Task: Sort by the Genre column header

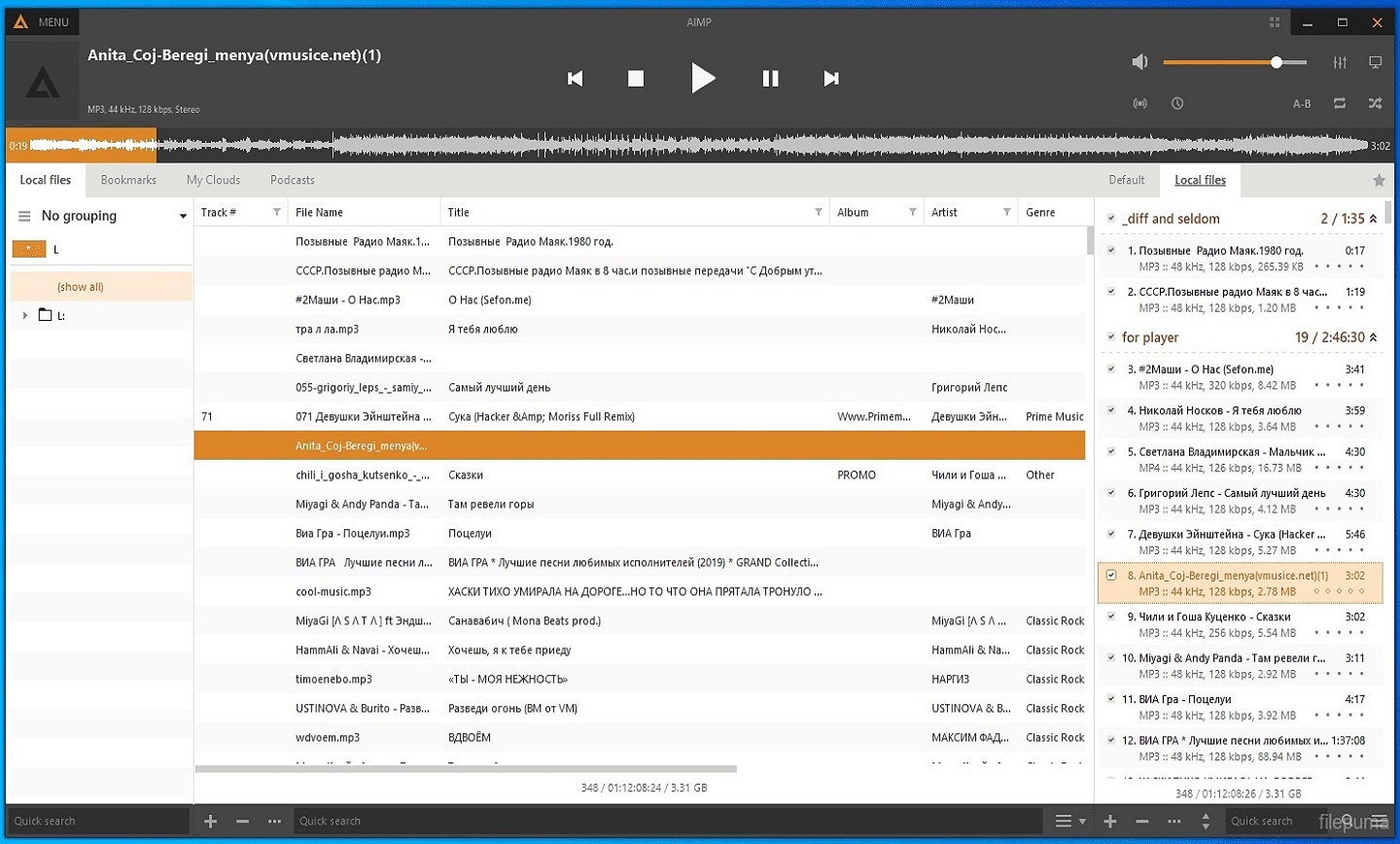Action: 1052,212
